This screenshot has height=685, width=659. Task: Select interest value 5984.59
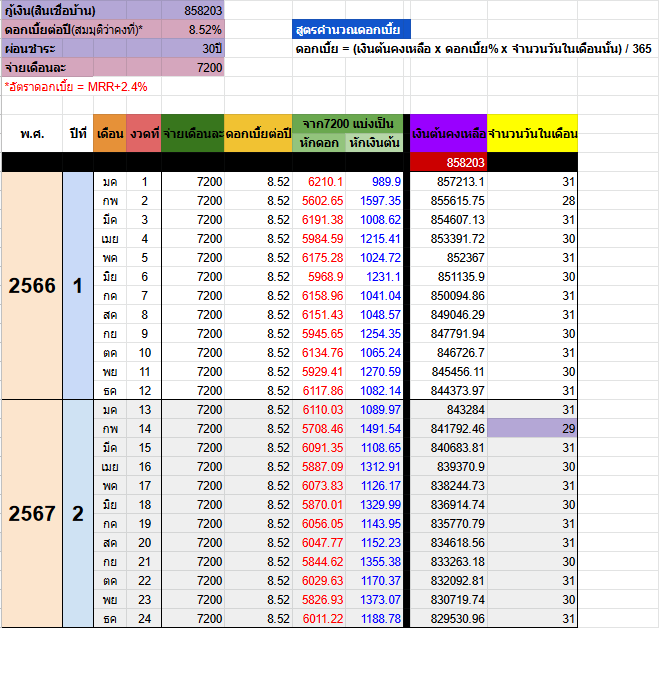[319, 239]
